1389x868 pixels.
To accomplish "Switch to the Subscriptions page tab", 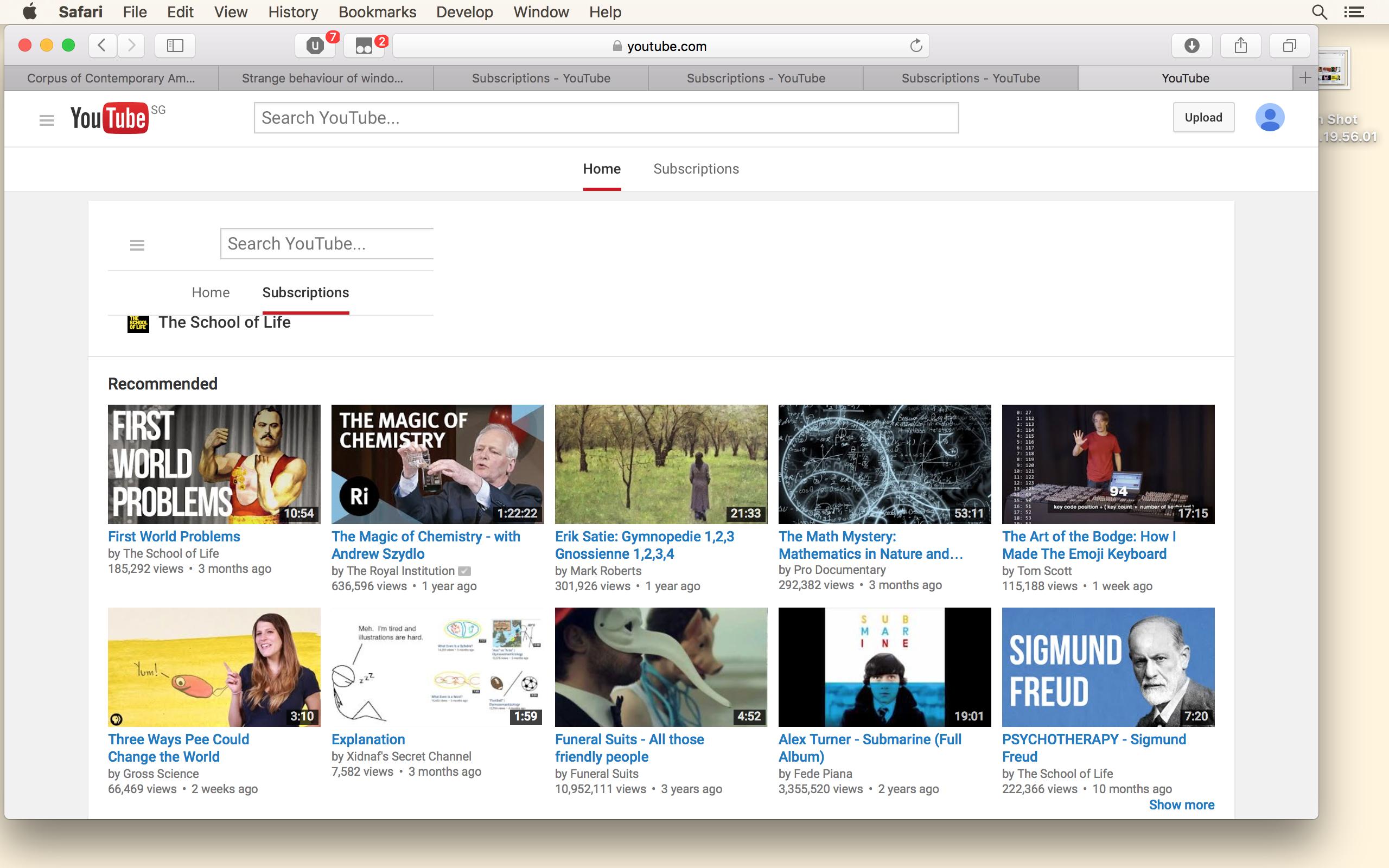I will [696, 169].
